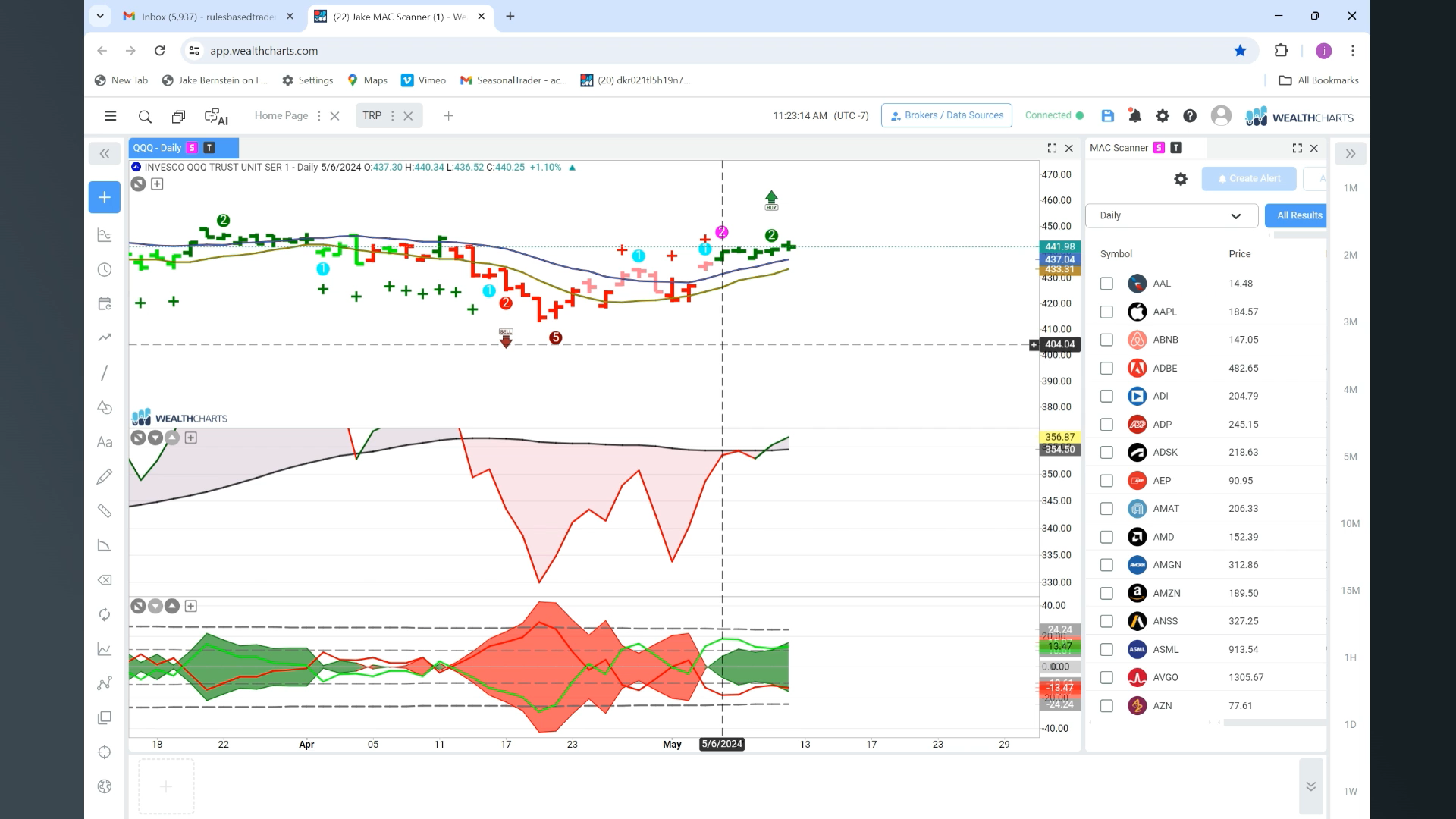Collapse the left sidebar double chevron
This screenshot has width=1456, height=819.
[105, 154]
